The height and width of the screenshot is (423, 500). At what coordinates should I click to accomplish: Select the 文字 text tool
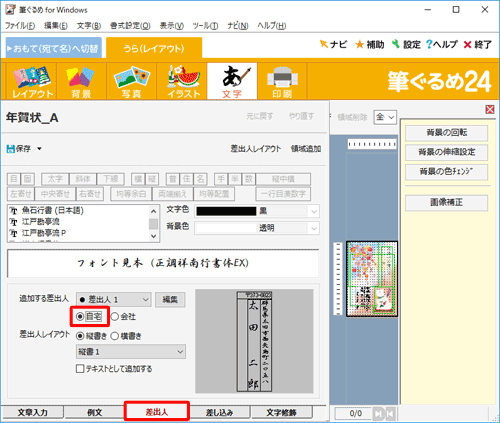click(x=232, y=81)
